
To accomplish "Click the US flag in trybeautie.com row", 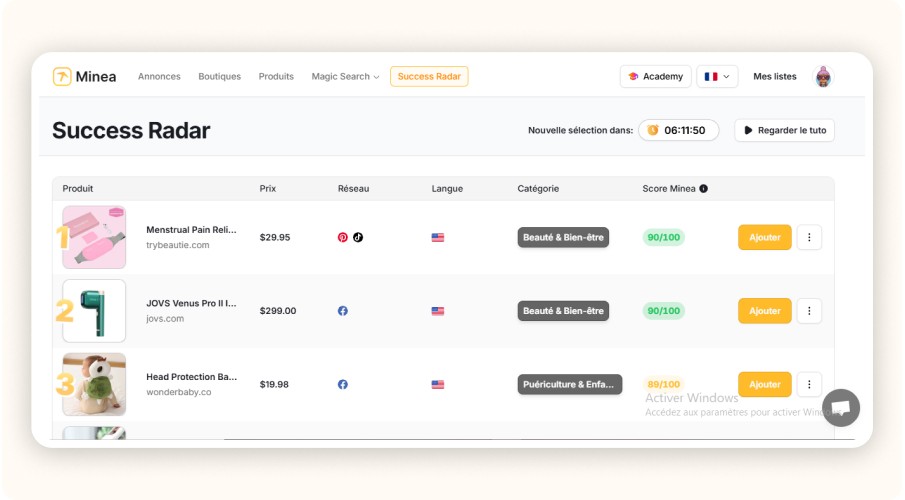I will [438, 237].
